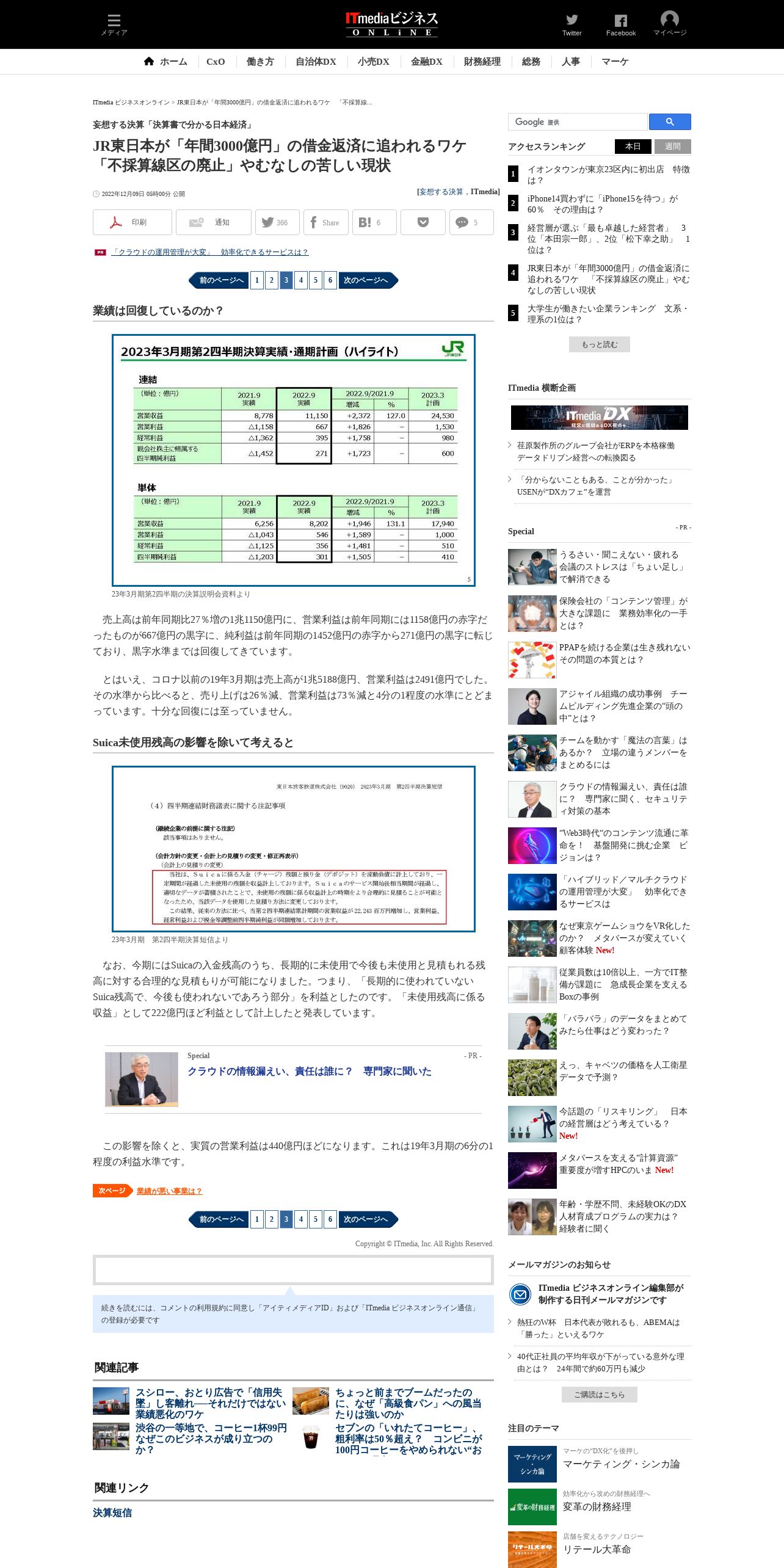784x1568 pixels.
Task: Click the ITmedia DX banner
Action: 599,418
